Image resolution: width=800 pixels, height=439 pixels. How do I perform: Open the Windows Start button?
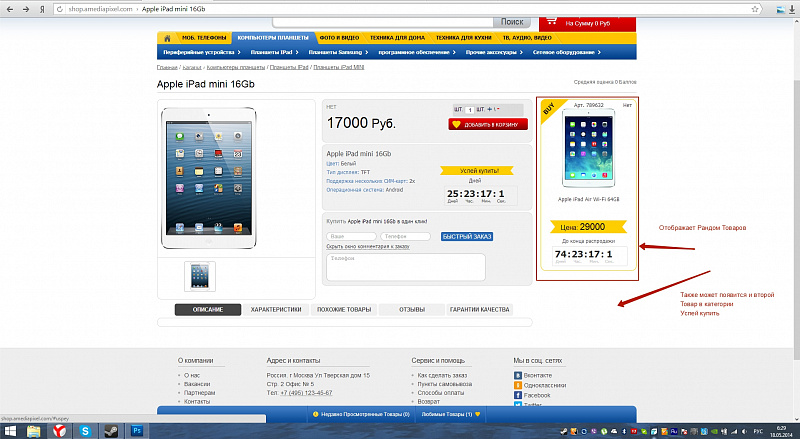10,431
